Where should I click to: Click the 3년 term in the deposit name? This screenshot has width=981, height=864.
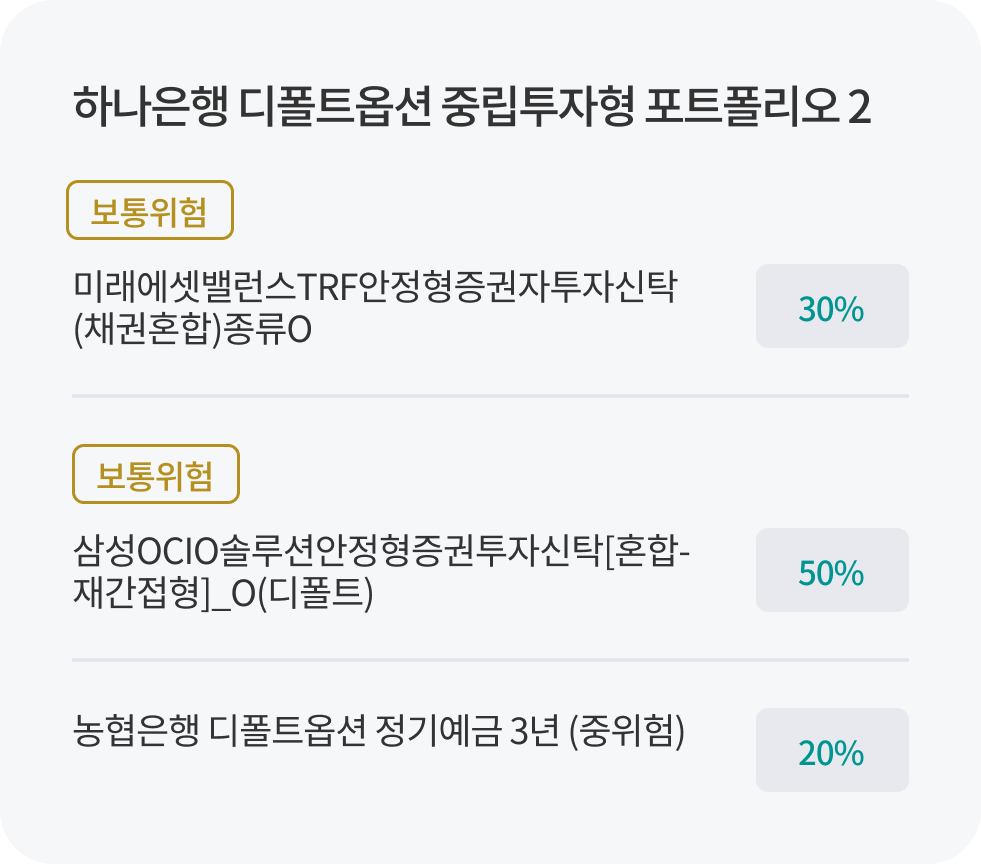point(533,733)
